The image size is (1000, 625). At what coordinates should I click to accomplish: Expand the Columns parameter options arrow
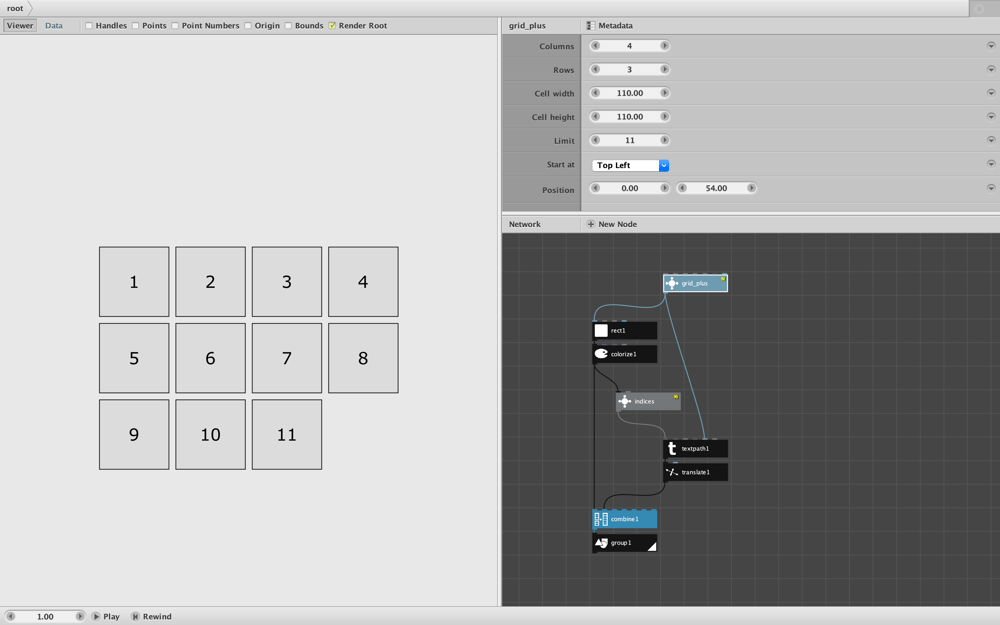991,45
